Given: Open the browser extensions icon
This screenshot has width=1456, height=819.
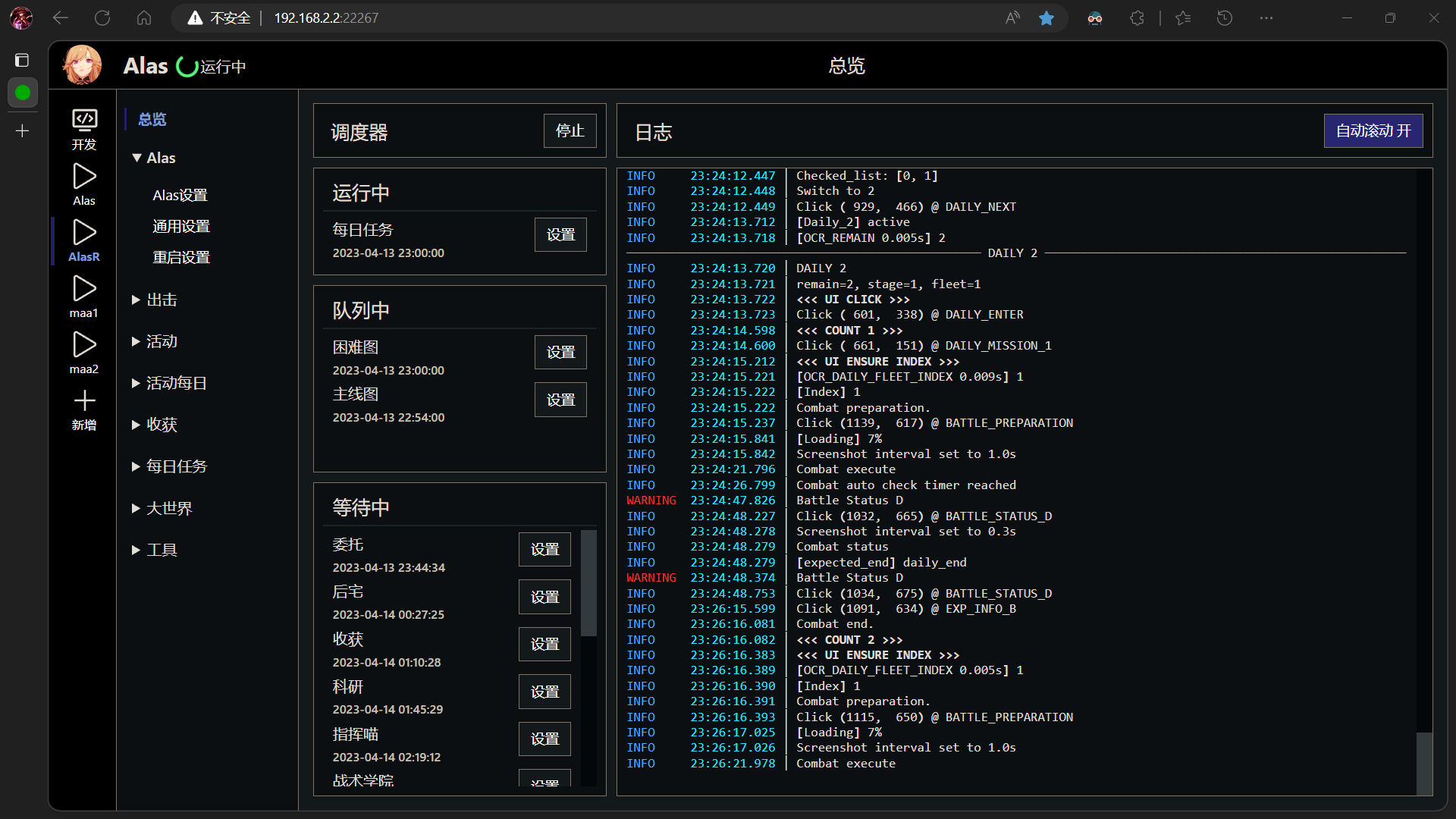Looking at the screenshot, I should [x=1137, y=17].
